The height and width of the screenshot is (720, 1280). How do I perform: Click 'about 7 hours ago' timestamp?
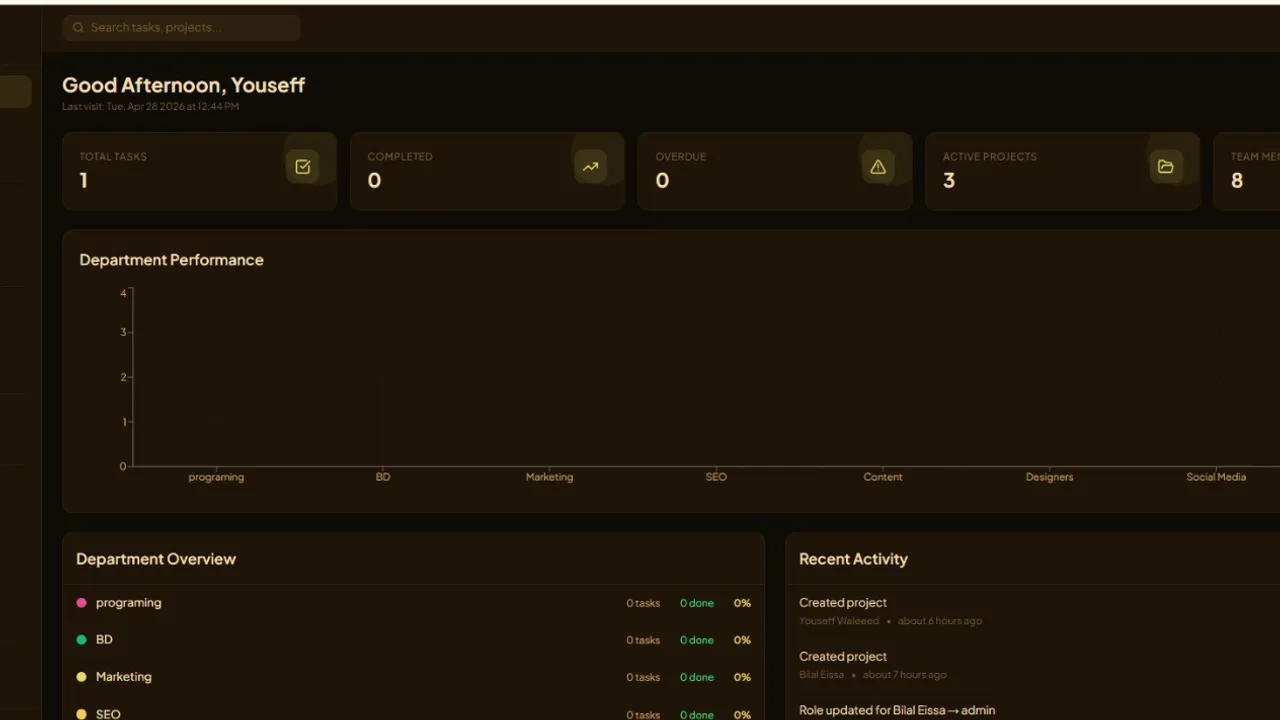point(905,675)
